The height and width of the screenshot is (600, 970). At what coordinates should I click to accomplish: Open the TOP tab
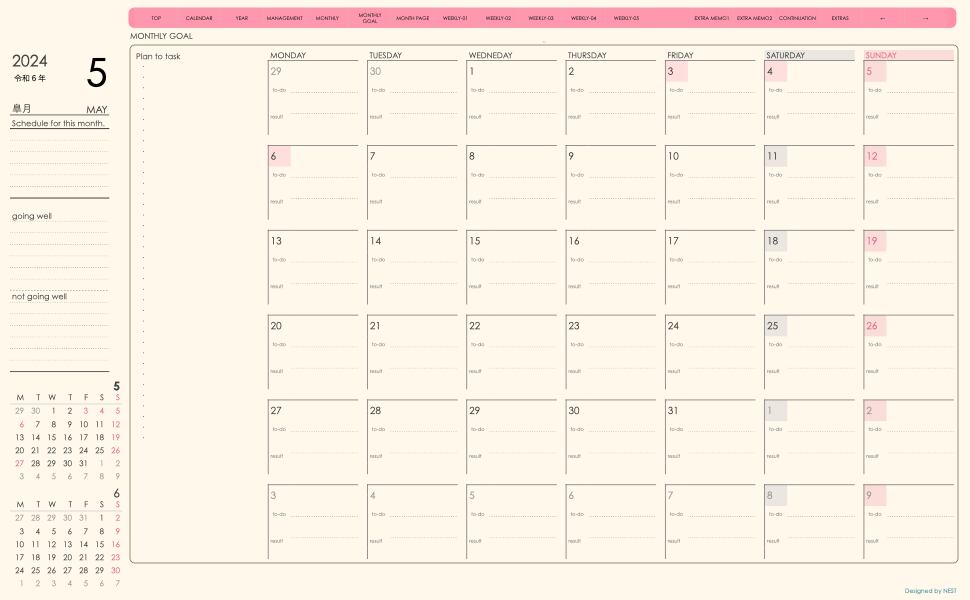point(157,19)
